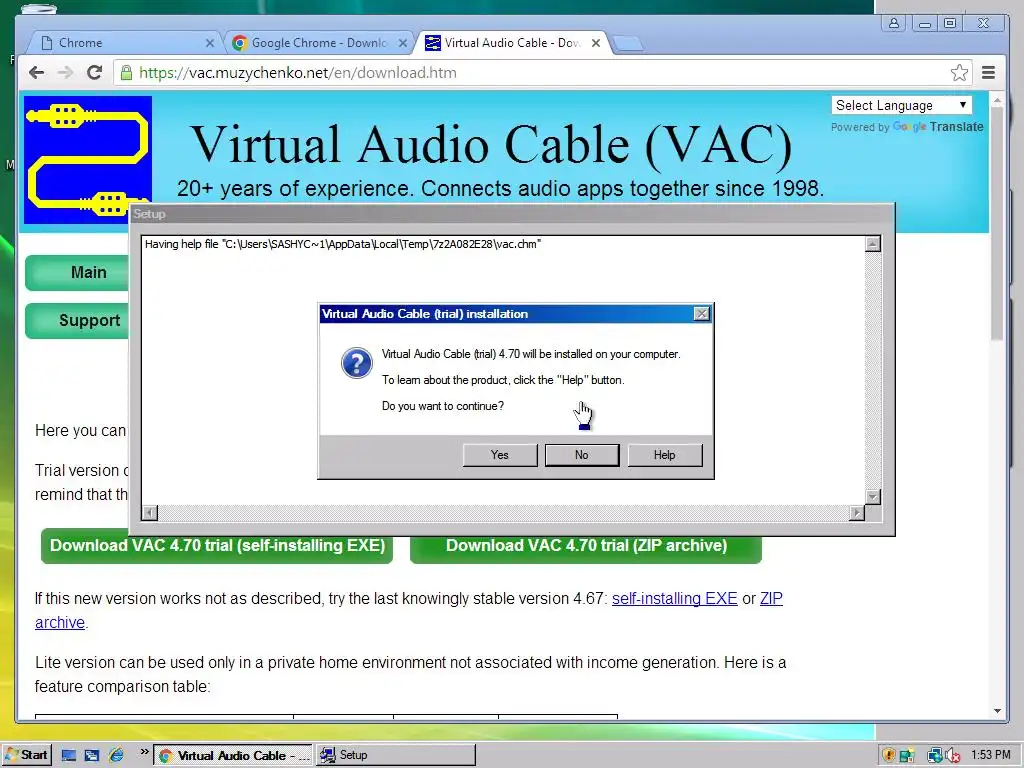Open the Chrome hamburger menu
The width and height of the screenshot is (1024, 768).
coord(988,72)
